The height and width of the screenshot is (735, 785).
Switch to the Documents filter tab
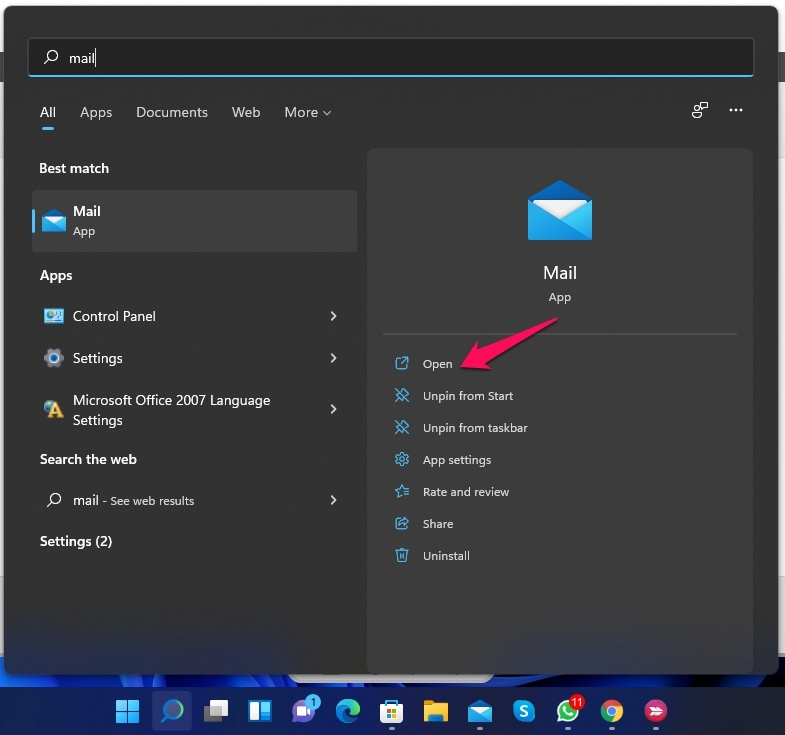tap(172, 113)
